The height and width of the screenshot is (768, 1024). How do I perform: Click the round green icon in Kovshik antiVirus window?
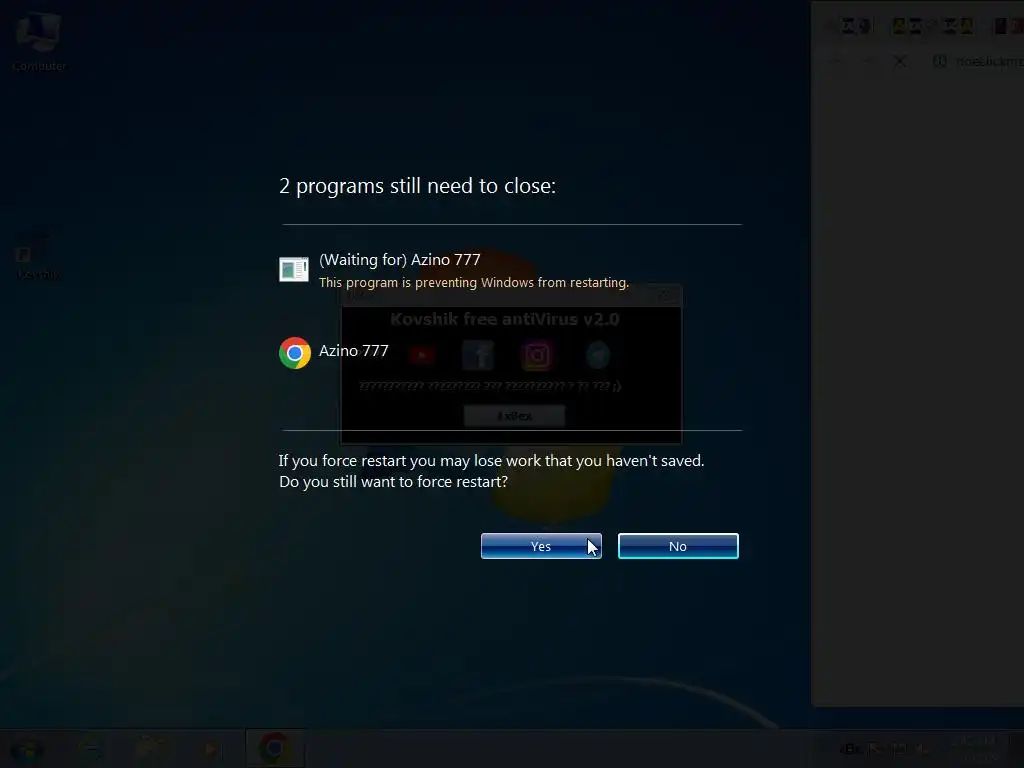click(598, 355)
